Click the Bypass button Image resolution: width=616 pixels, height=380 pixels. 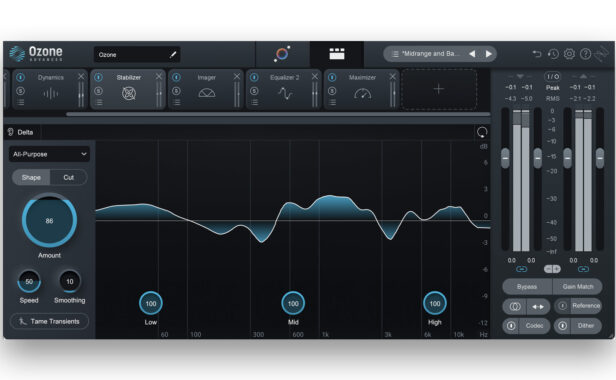[527, 286]
